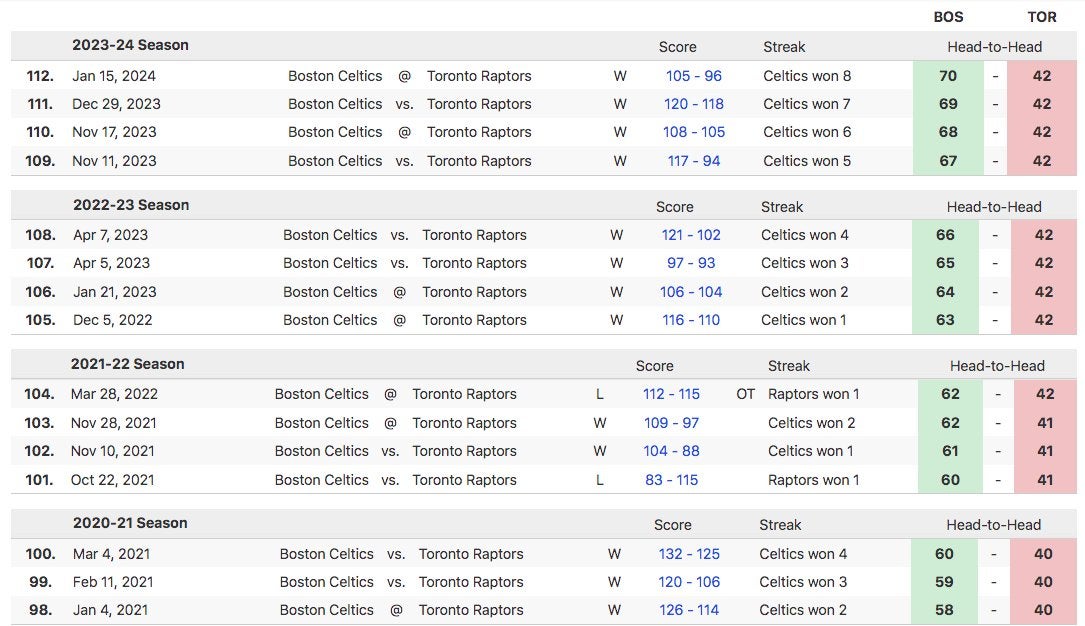The width and height of the screenshot is (1085, 626).
Task: Select the BOS column heading
Action: pos(948,17)
